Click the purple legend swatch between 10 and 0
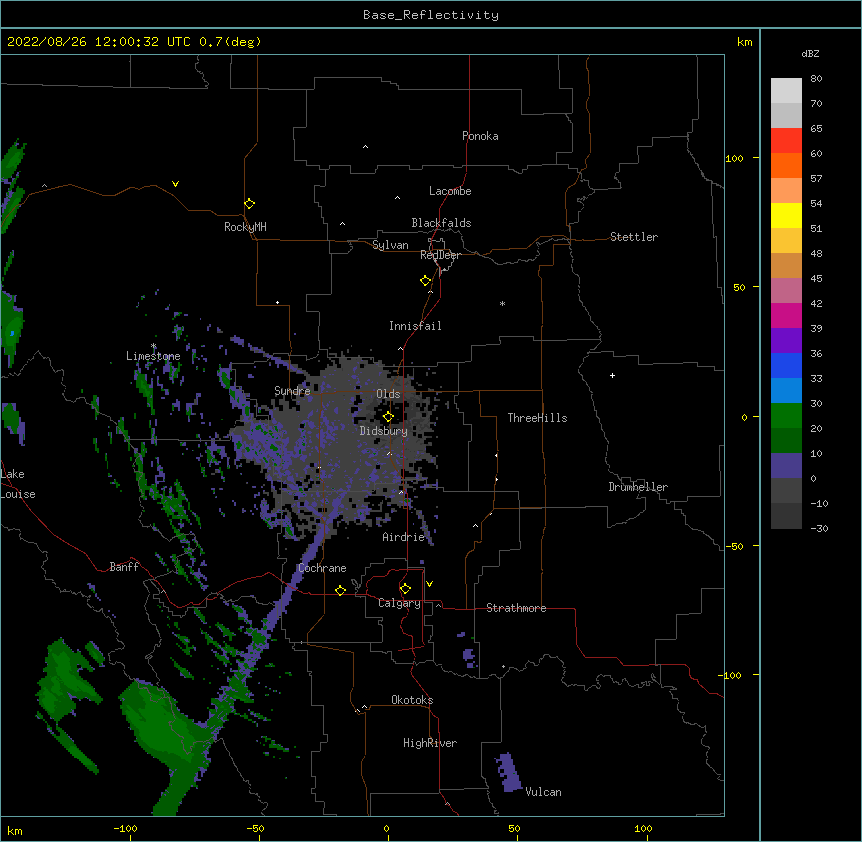This screenshot has width=862, height=842. [786, 466]
